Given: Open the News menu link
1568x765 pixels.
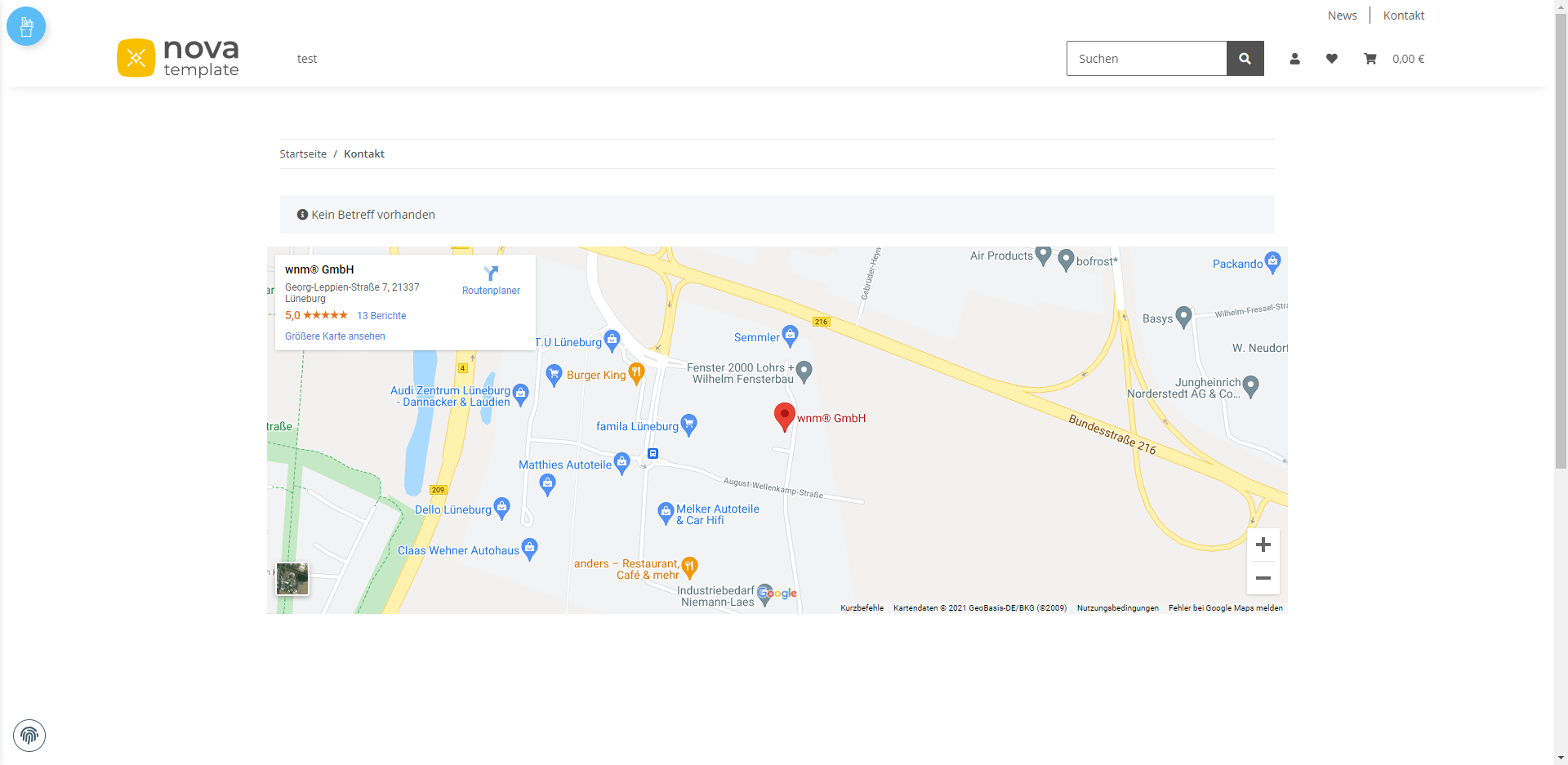Looking at the screenshot, I should tap(1342, 16).
